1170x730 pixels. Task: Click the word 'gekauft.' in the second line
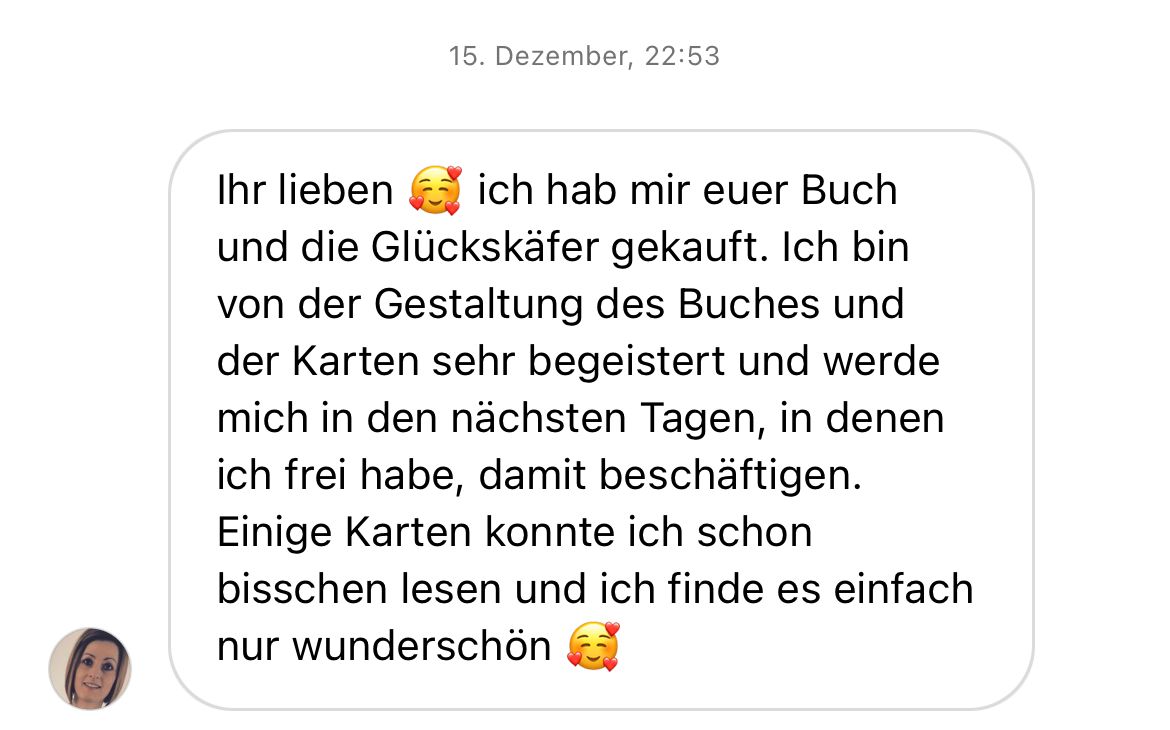[x=689, y=248]
